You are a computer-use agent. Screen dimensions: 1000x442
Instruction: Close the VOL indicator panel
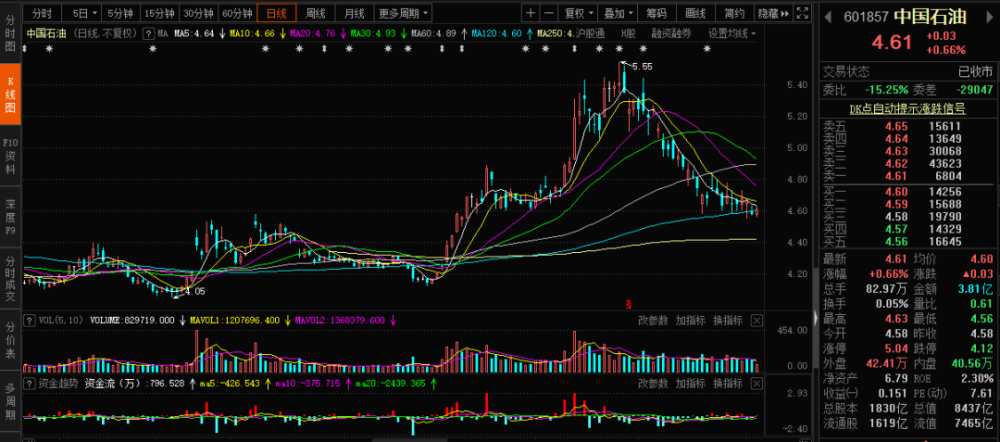pyautogui.click(x=756, y=321)
